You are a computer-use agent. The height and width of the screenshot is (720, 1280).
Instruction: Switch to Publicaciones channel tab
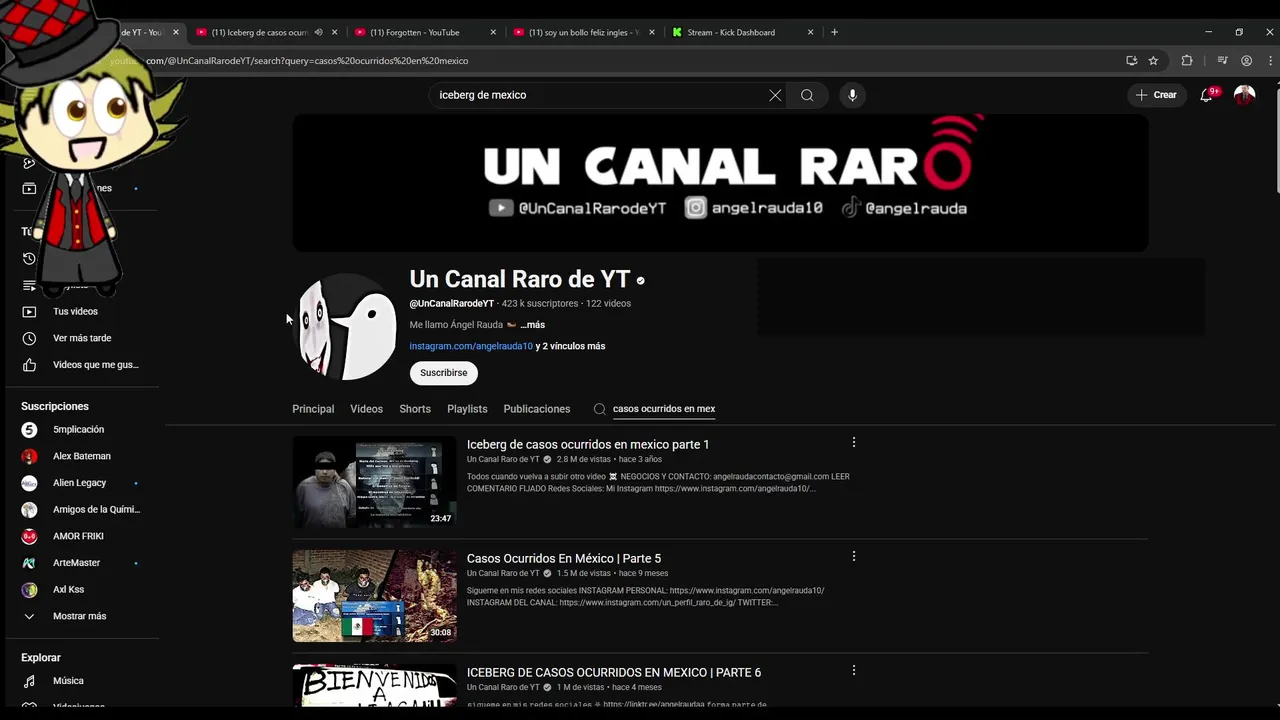click(x=537, y=409)
